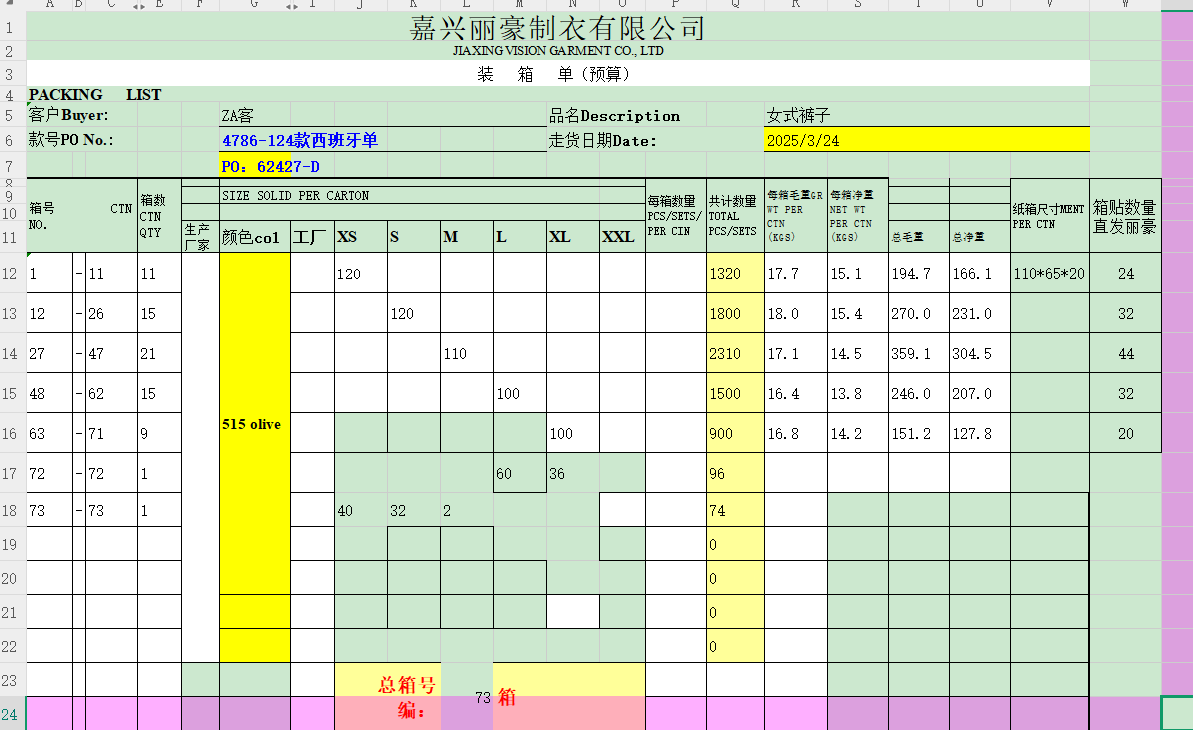Select the company title 嘉兴丽豪制衣有限公司 cell
This screenshot has width=1193, height=730.
[x=557, y=27]
